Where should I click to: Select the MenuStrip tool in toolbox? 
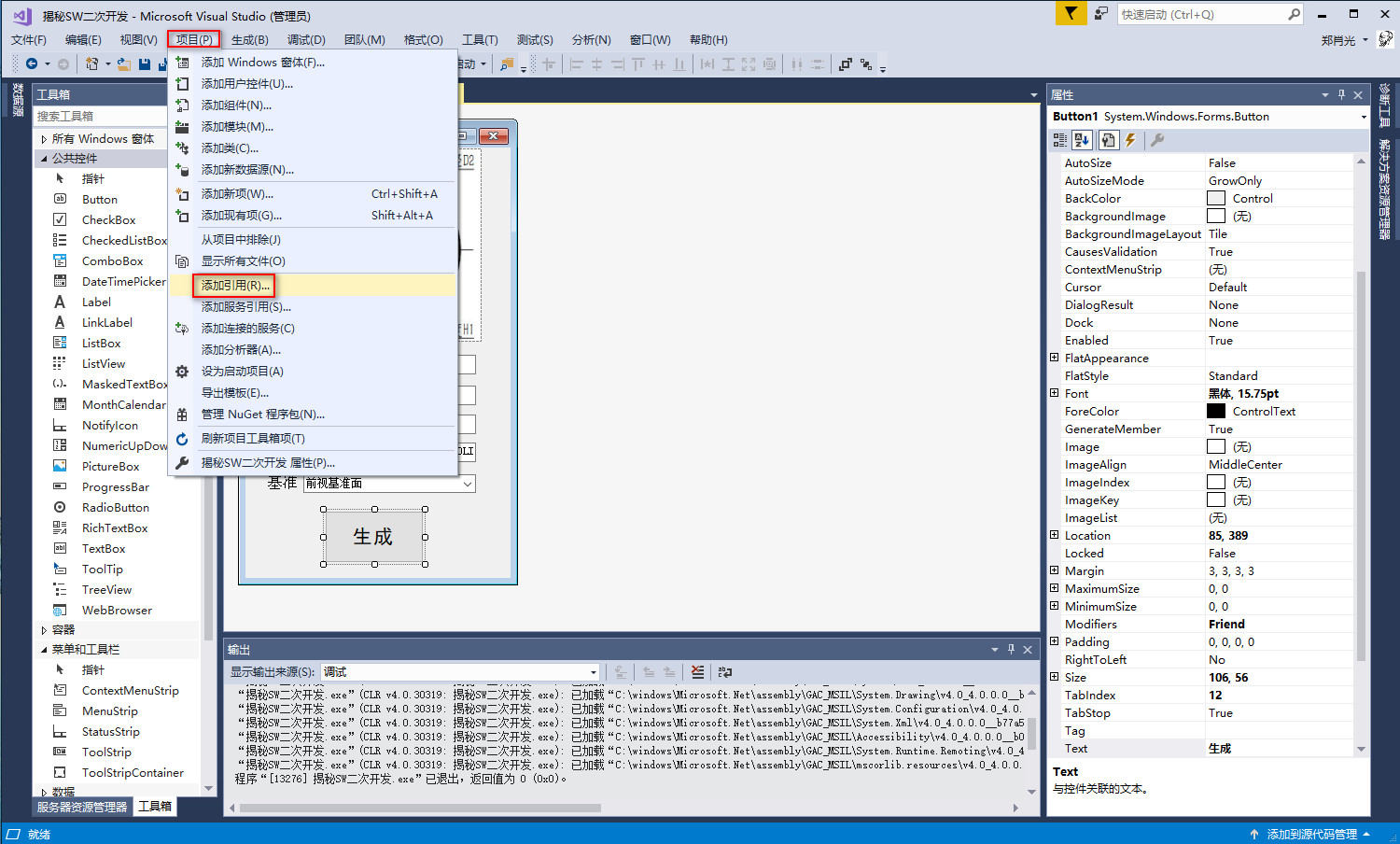(x=109, y=711)
